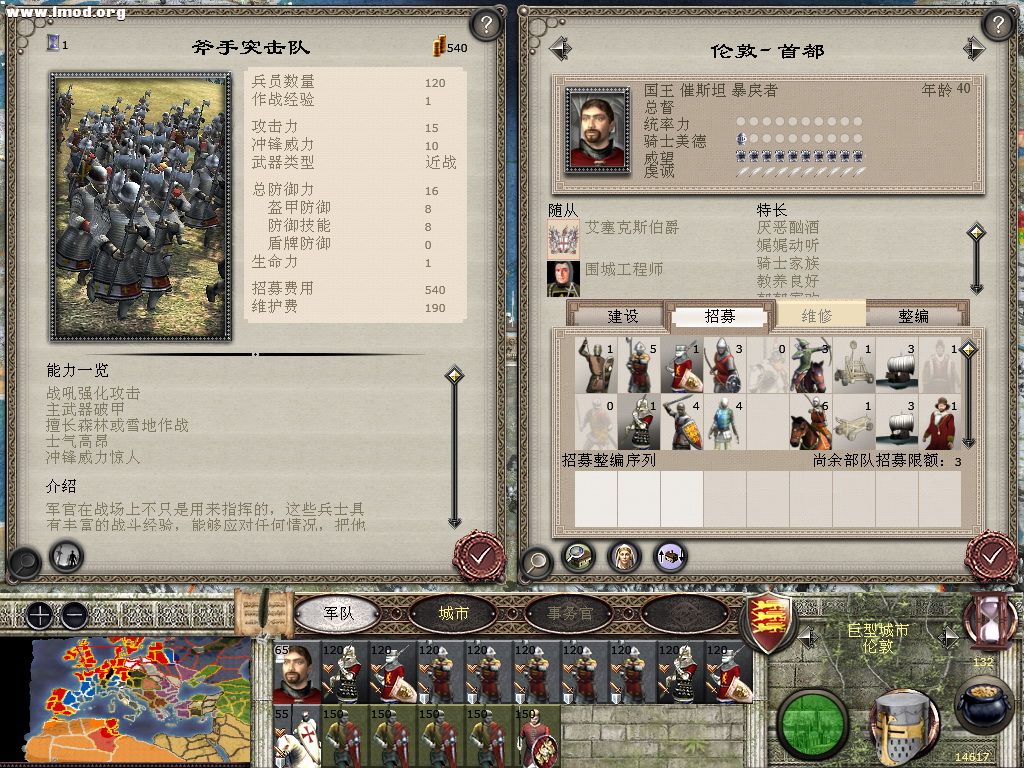Click the magnifier icon on London panel
The height and width of the screenshot is (768, 1024).
tap(537, 562)
